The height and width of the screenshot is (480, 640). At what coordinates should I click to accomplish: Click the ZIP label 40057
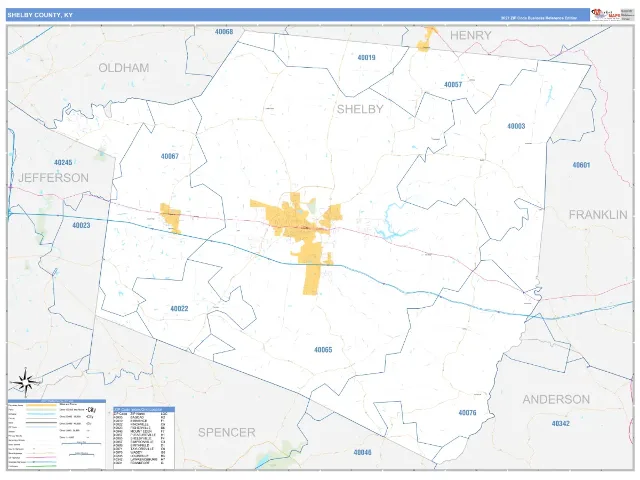(453, 84)
